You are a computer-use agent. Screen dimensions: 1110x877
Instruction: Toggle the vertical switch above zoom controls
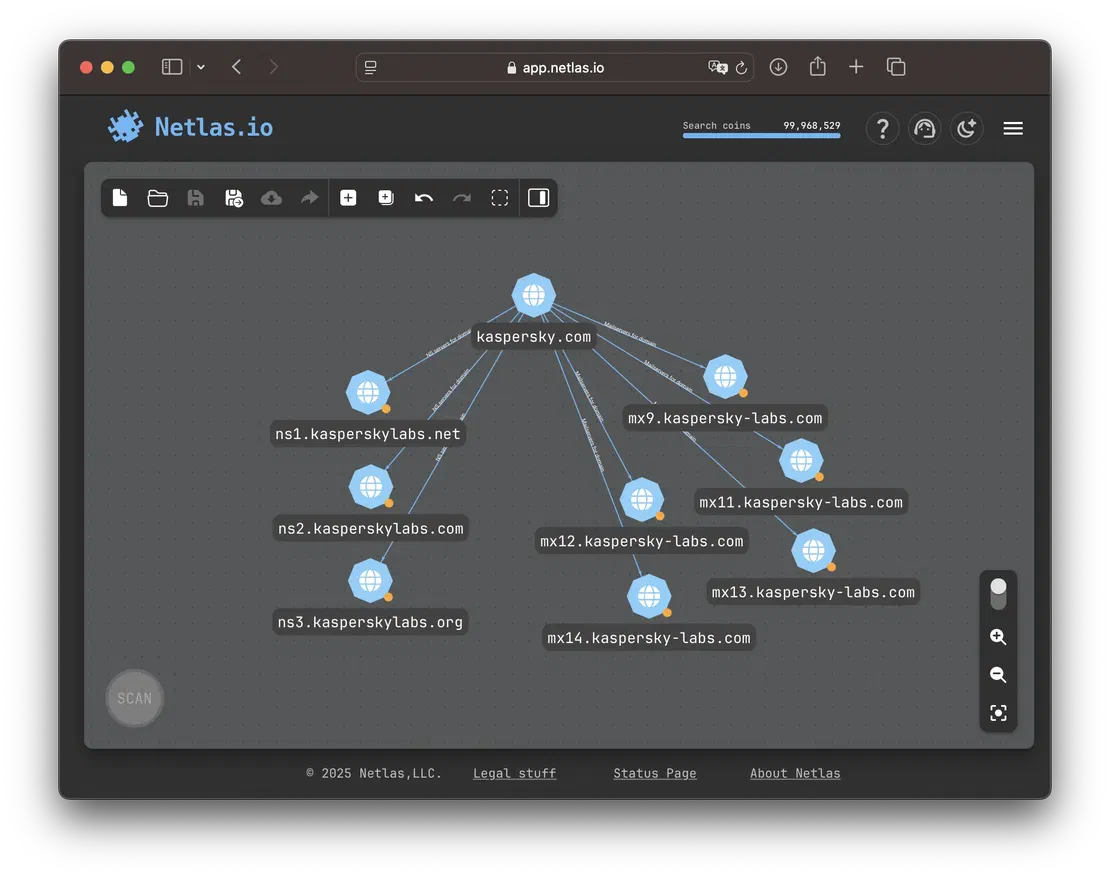998,594
